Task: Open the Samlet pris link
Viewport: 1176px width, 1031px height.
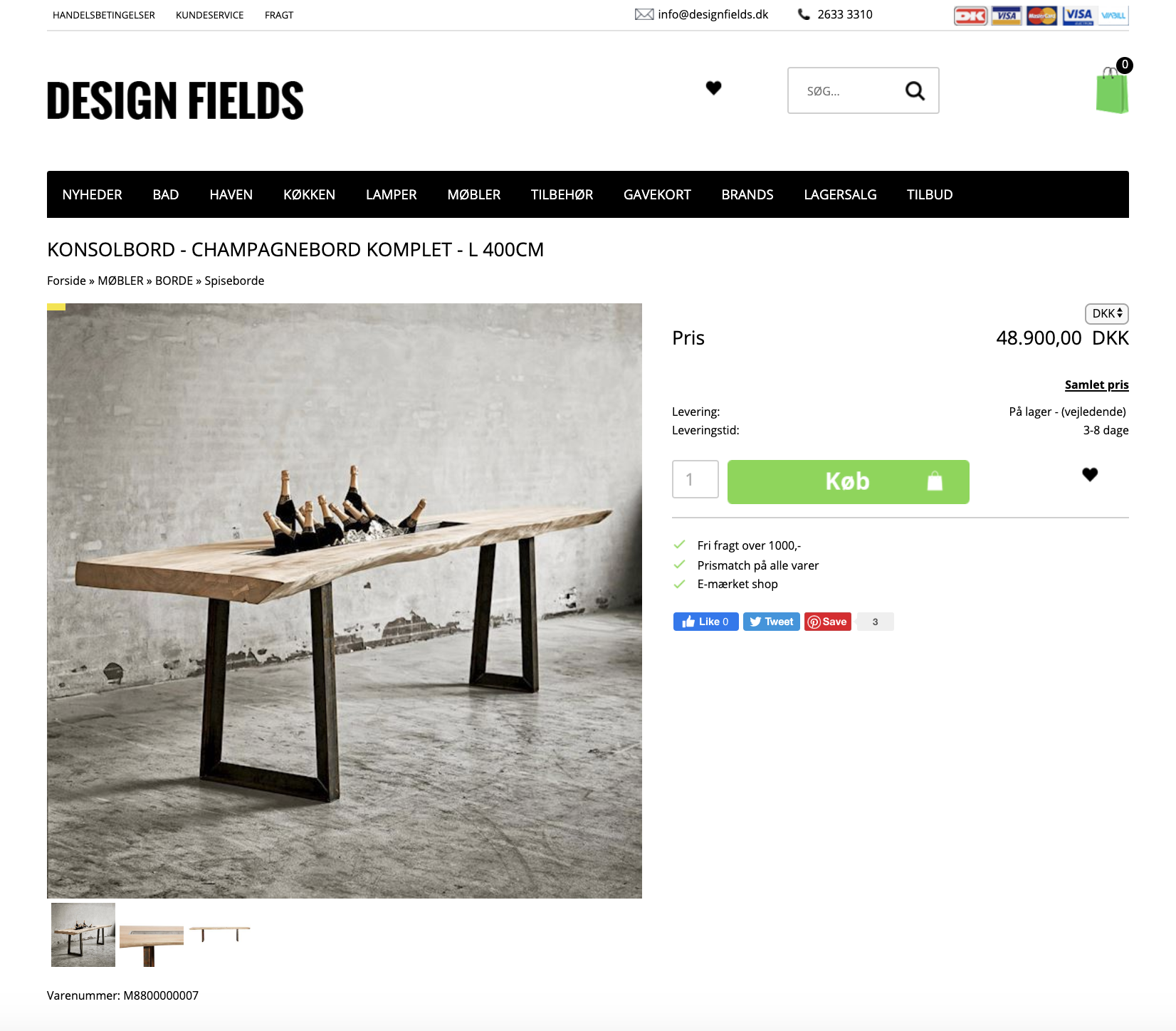Action: coord(1097,384)
